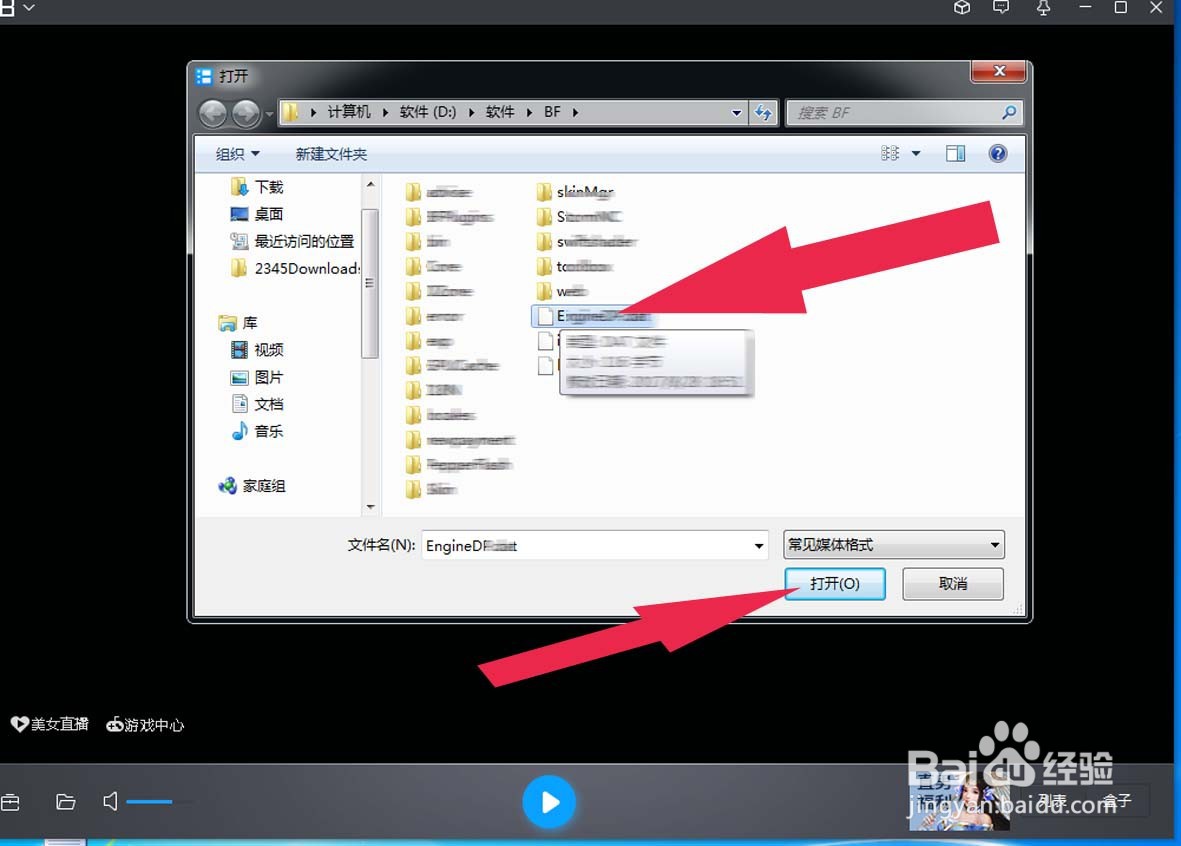This screenshot has width=1181, height=846.
Task: Select the BF breadcrumb segment
Action: point(552,112)
